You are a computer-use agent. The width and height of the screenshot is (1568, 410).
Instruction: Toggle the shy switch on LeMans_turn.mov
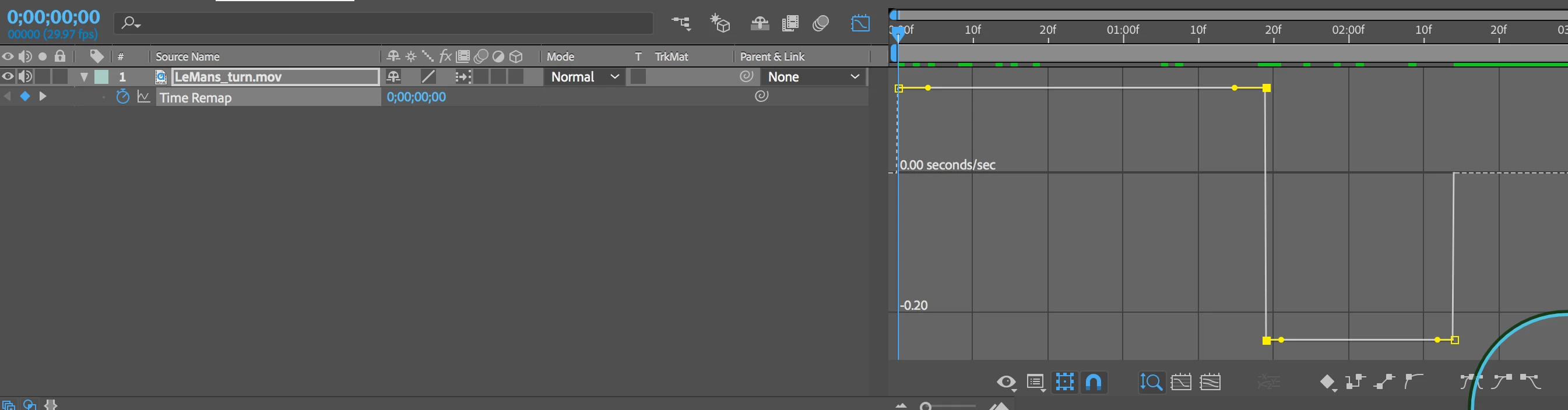pyautogui.click(x=393, y=77)
